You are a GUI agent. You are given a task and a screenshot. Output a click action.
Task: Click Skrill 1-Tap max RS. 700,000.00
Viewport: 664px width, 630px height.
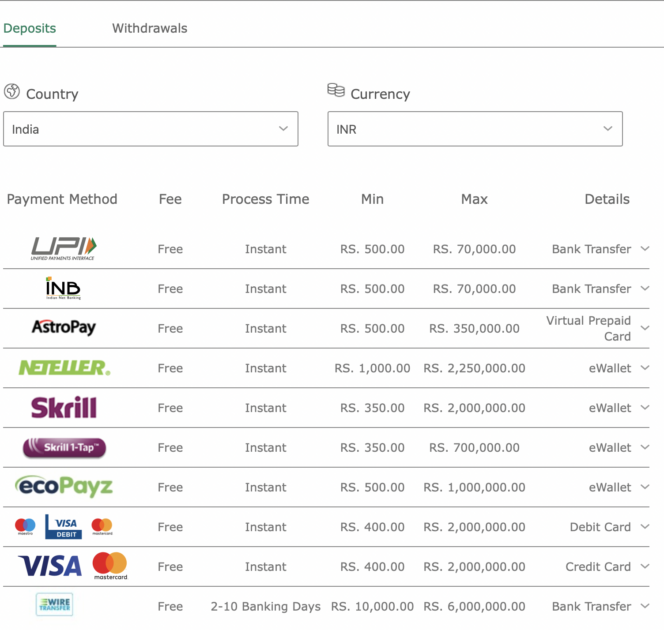pos(474,448)
